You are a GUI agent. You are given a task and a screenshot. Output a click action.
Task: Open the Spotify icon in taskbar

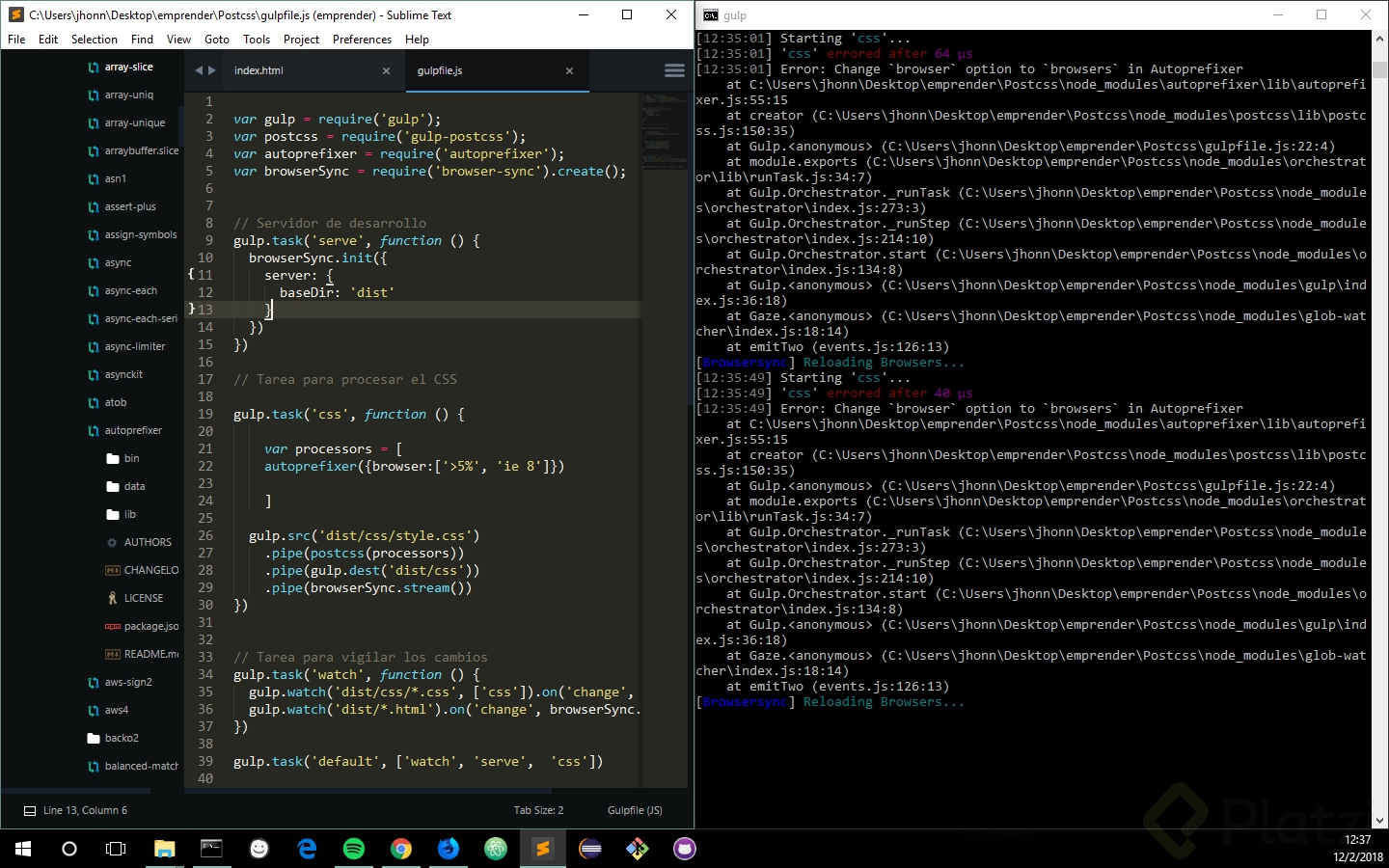[354, 849]
